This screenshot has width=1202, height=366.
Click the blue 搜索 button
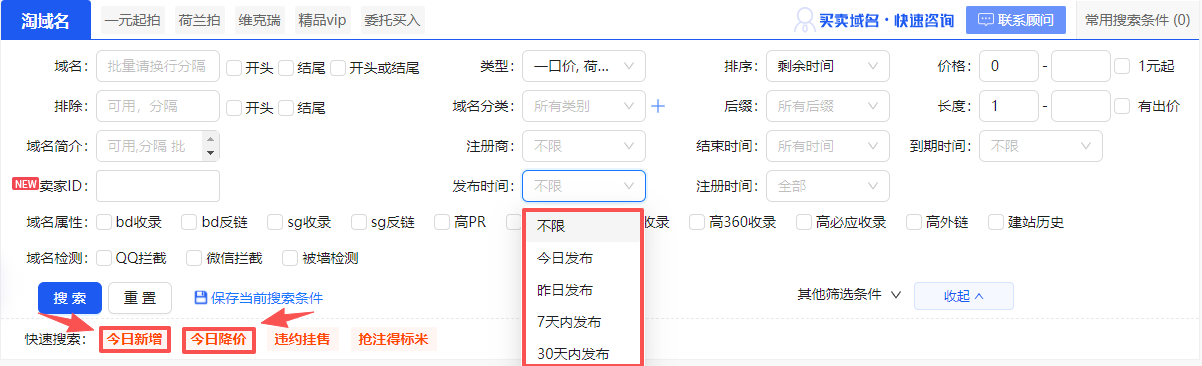[70, 297]
